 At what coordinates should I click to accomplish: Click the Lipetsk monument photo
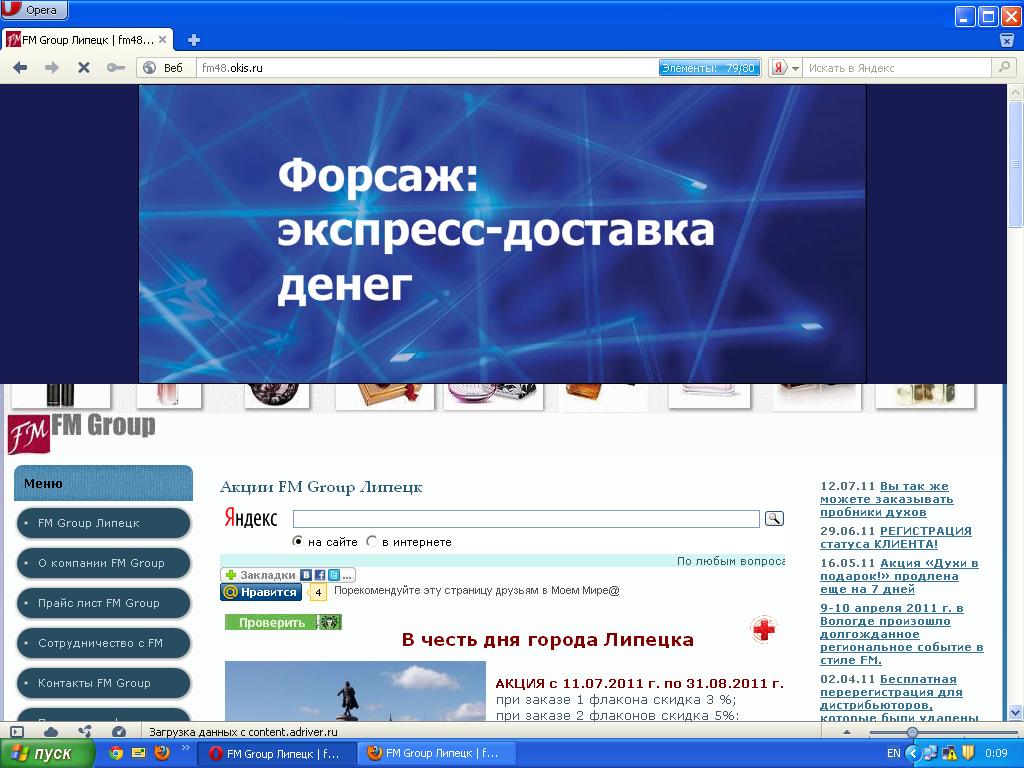pos(355,691)
